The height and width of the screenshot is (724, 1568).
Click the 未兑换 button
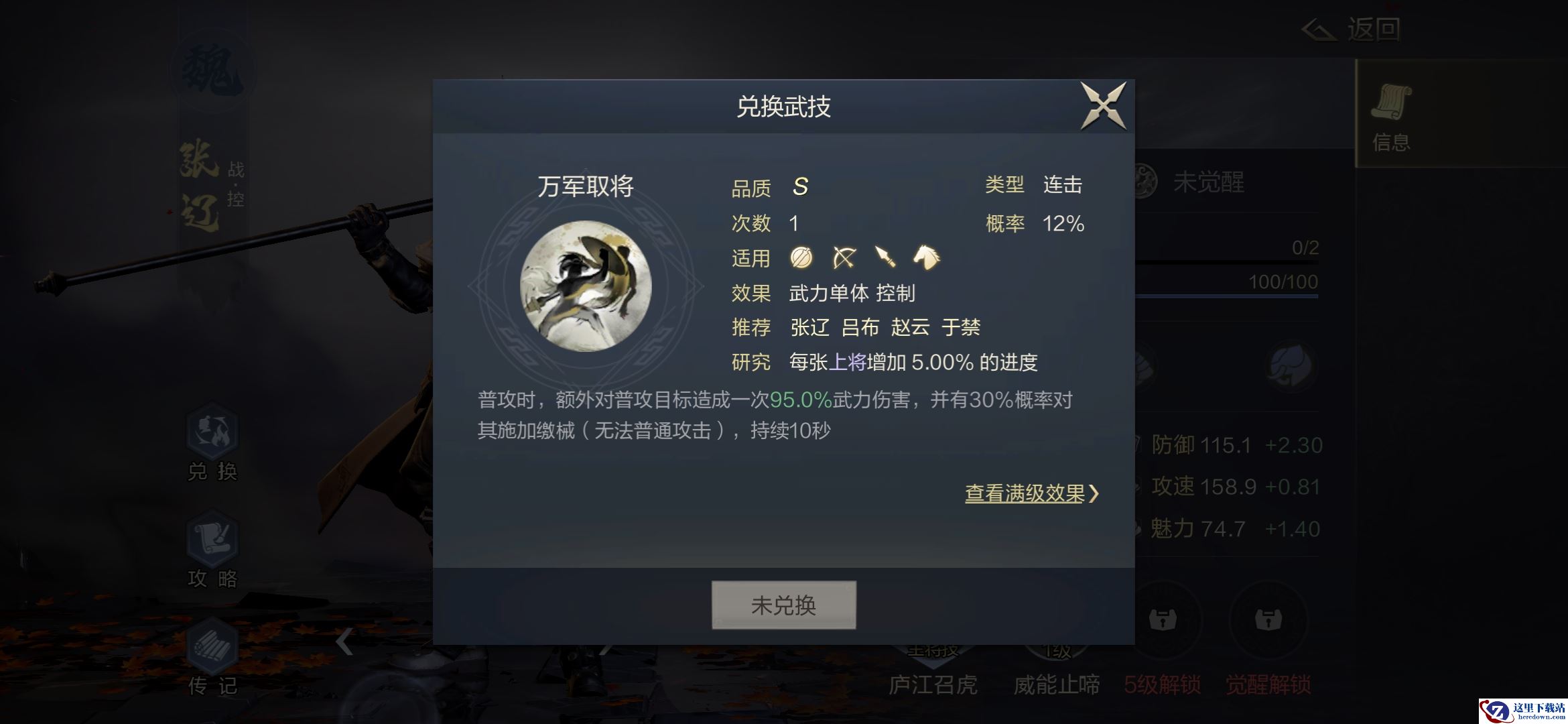pos(783,605)
